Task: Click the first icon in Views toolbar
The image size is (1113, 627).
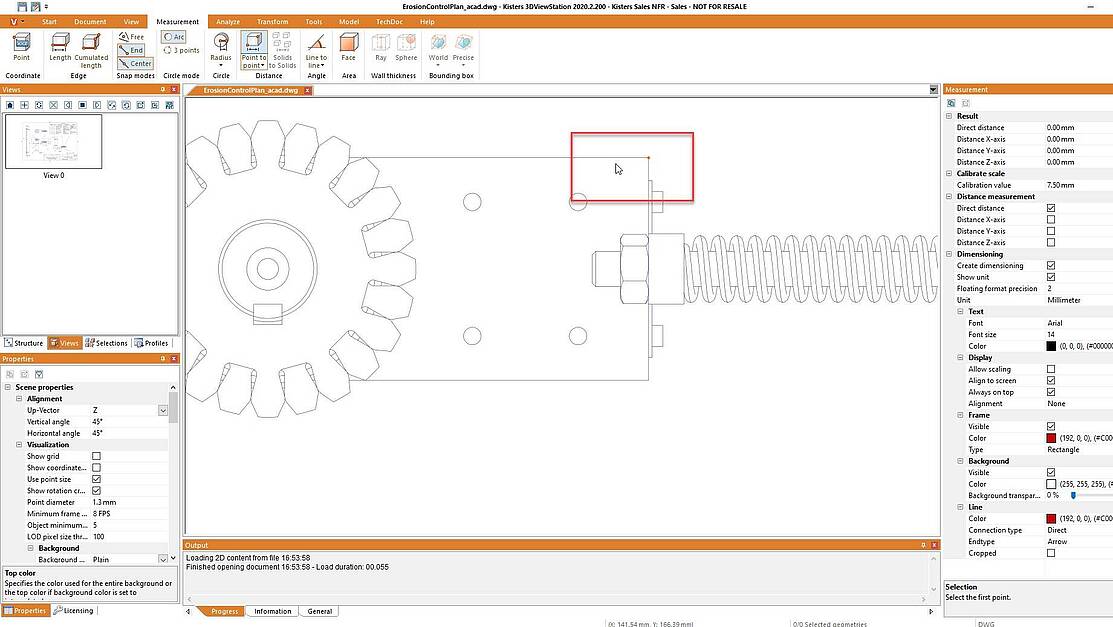Action: pyautogui.click(x=10, y=105)
